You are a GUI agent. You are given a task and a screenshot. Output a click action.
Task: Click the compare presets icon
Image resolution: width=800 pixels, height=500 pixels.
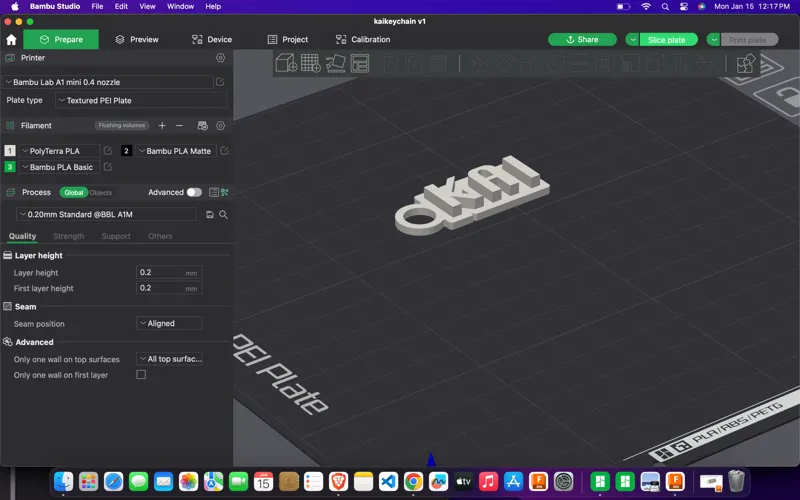(224, 192)
